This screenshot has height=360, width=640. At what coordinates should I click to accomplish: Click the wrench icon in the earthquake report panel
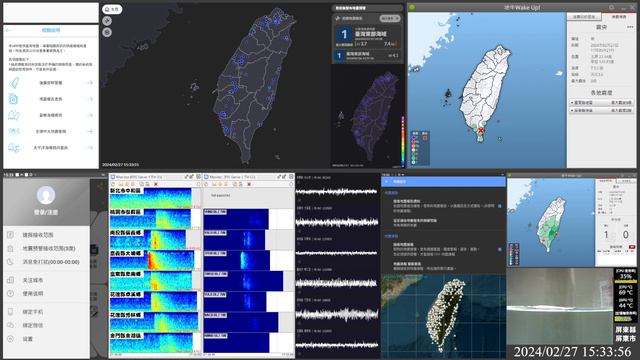[x=338, y=18]
